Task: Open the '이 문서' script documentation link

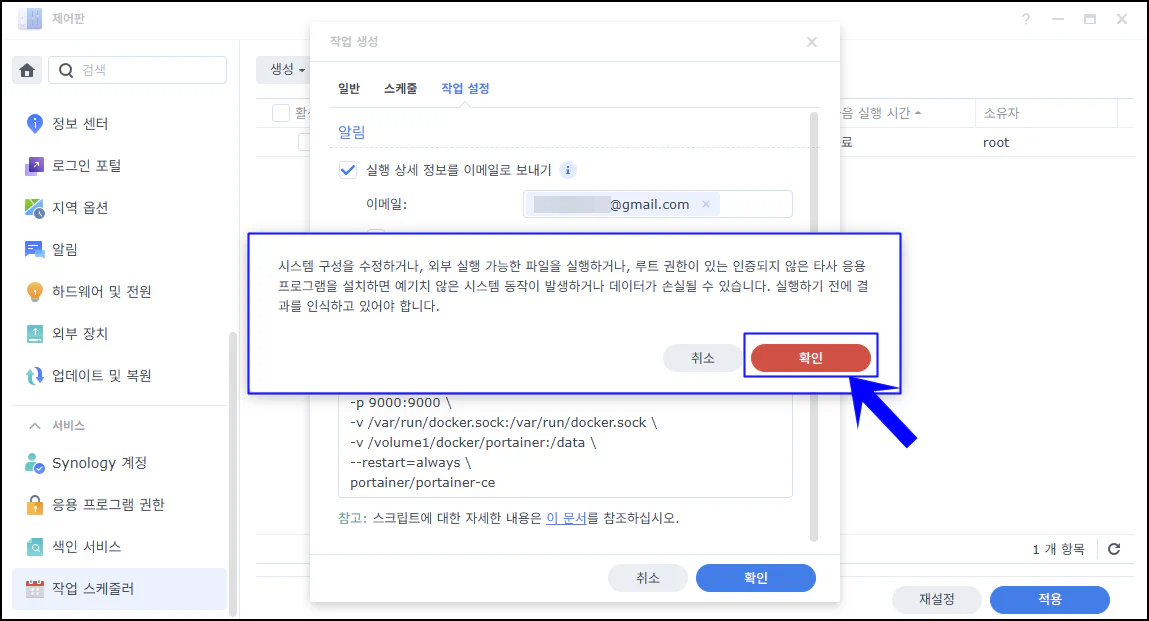Action: pyautogui.click(x=566, y=518)
